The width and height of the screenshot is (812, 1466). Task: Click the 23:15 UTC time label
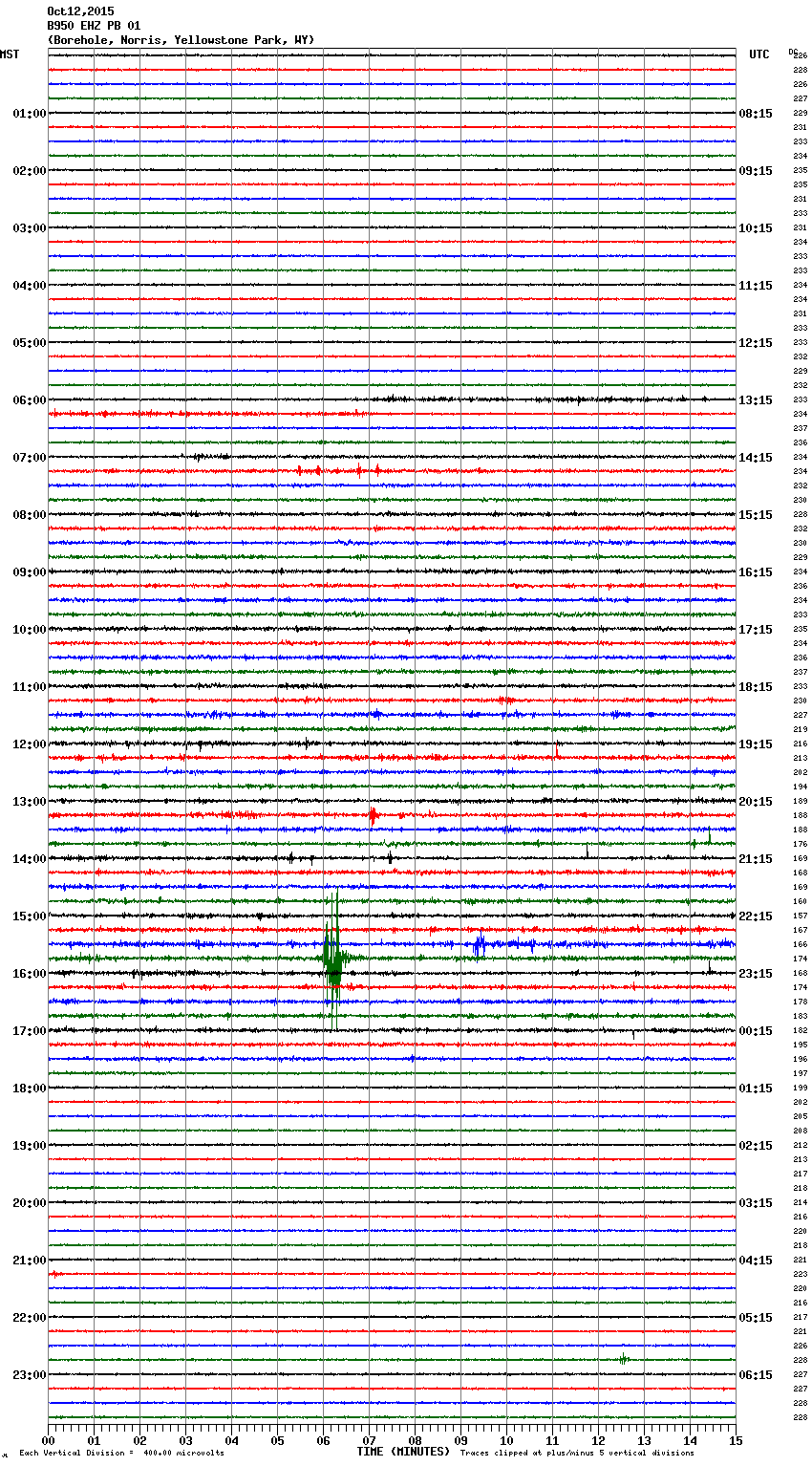click(x=756, y=974)
